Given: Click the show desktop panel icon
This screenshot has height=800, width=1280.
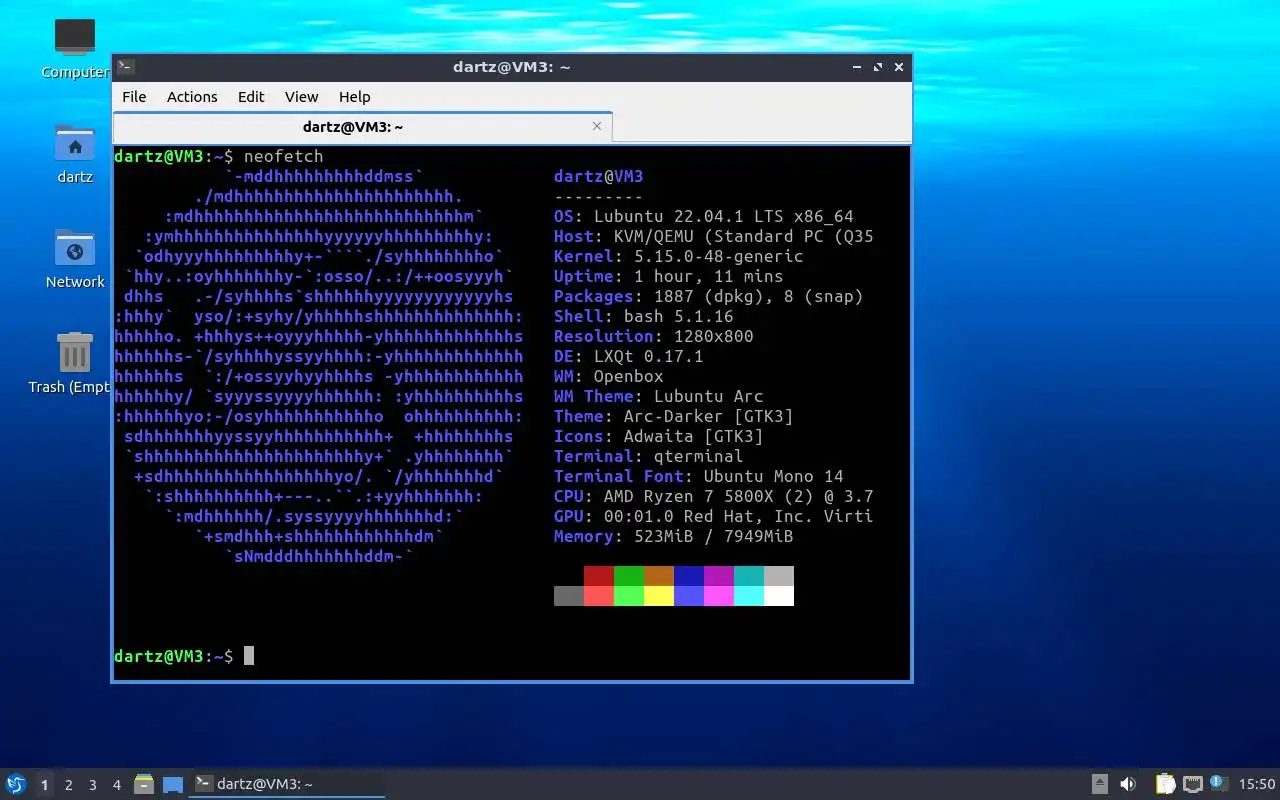Looking at the screenshot, I should (x=173, y=784).
